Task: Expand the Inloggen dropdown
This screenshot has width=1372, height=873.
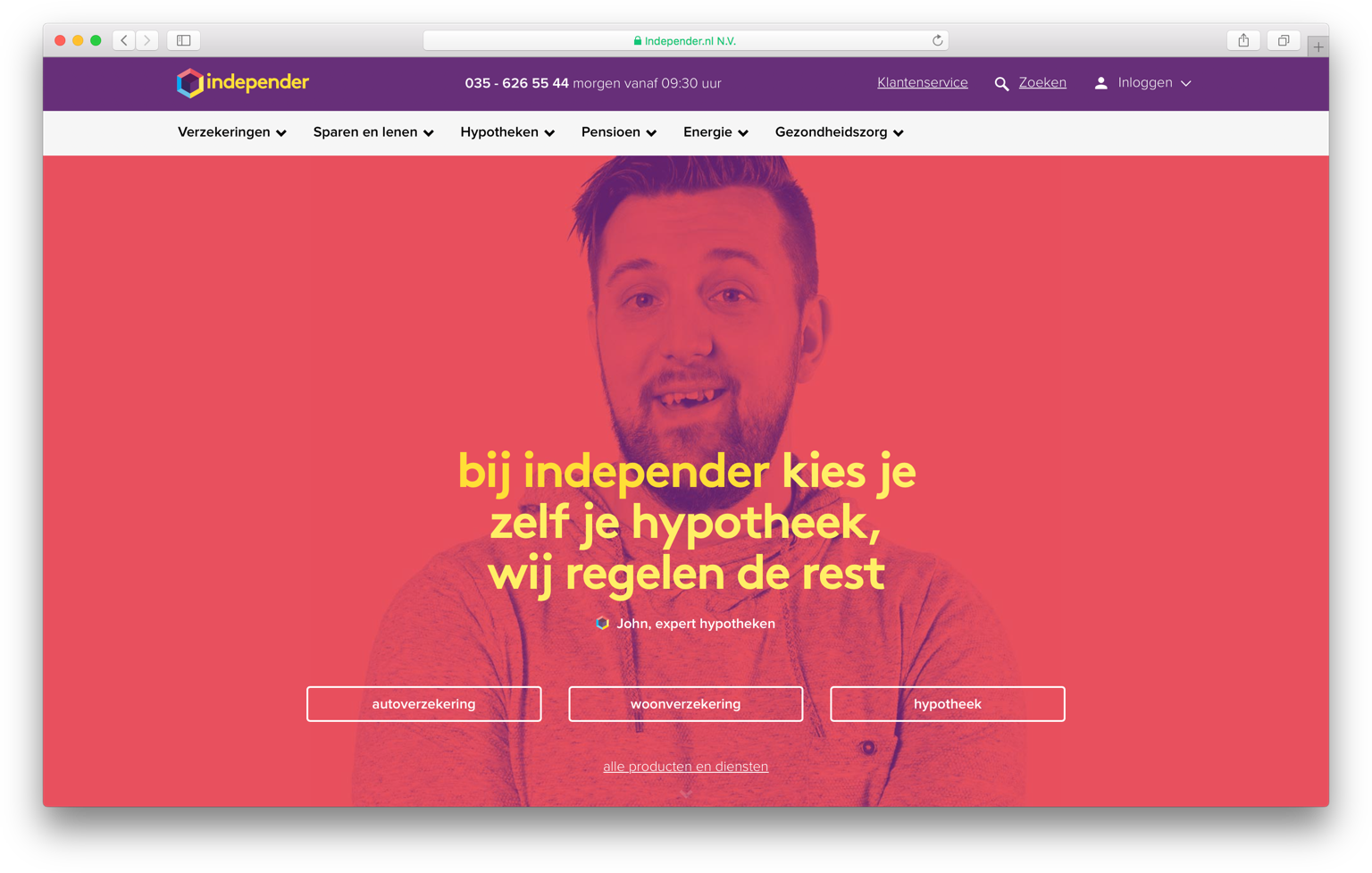Action: pos(1154,83)
